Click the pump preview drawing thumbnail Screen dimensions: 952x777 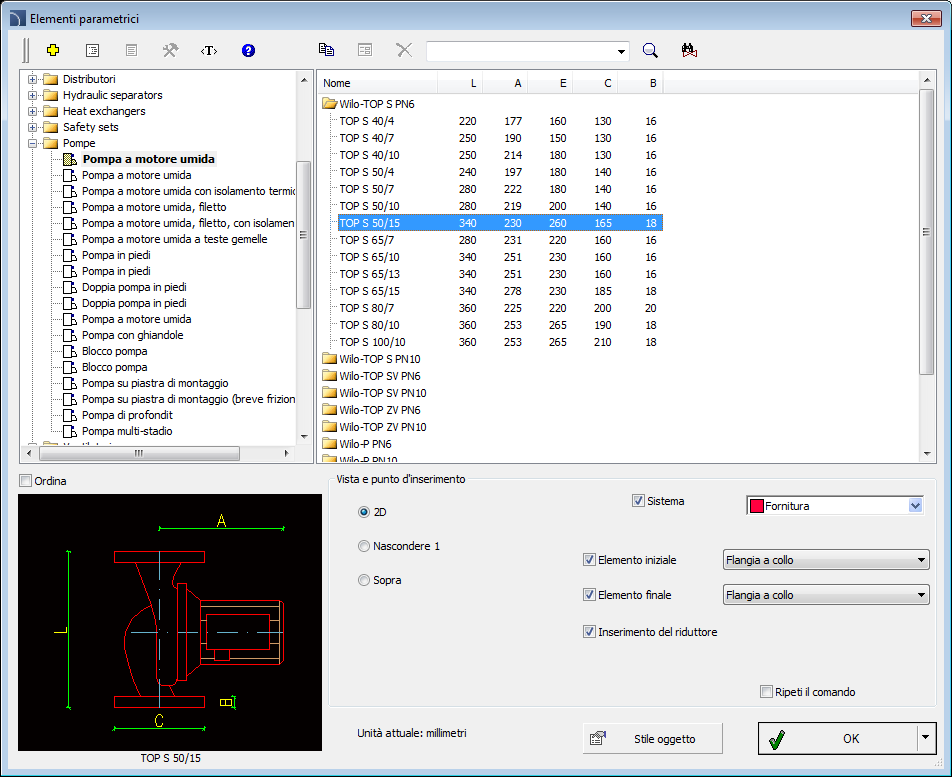pyautogui.click(x=170, y=622)
